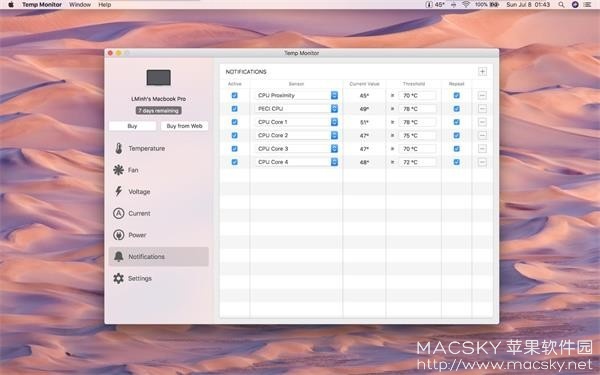Toggle Active checkbox for PECI CPU

235,109
